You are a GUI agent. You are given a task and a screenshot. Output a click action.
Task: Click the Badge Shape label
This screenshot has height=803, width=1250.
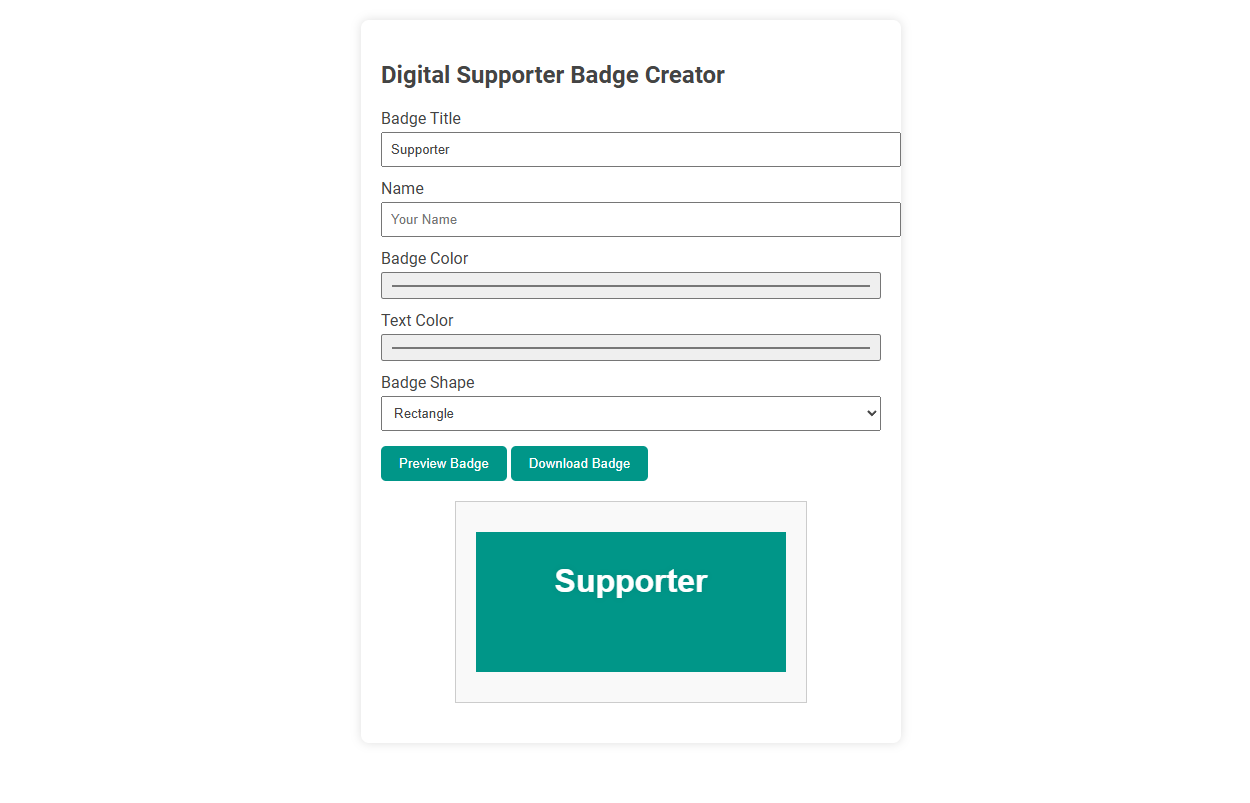click(428, 382)
